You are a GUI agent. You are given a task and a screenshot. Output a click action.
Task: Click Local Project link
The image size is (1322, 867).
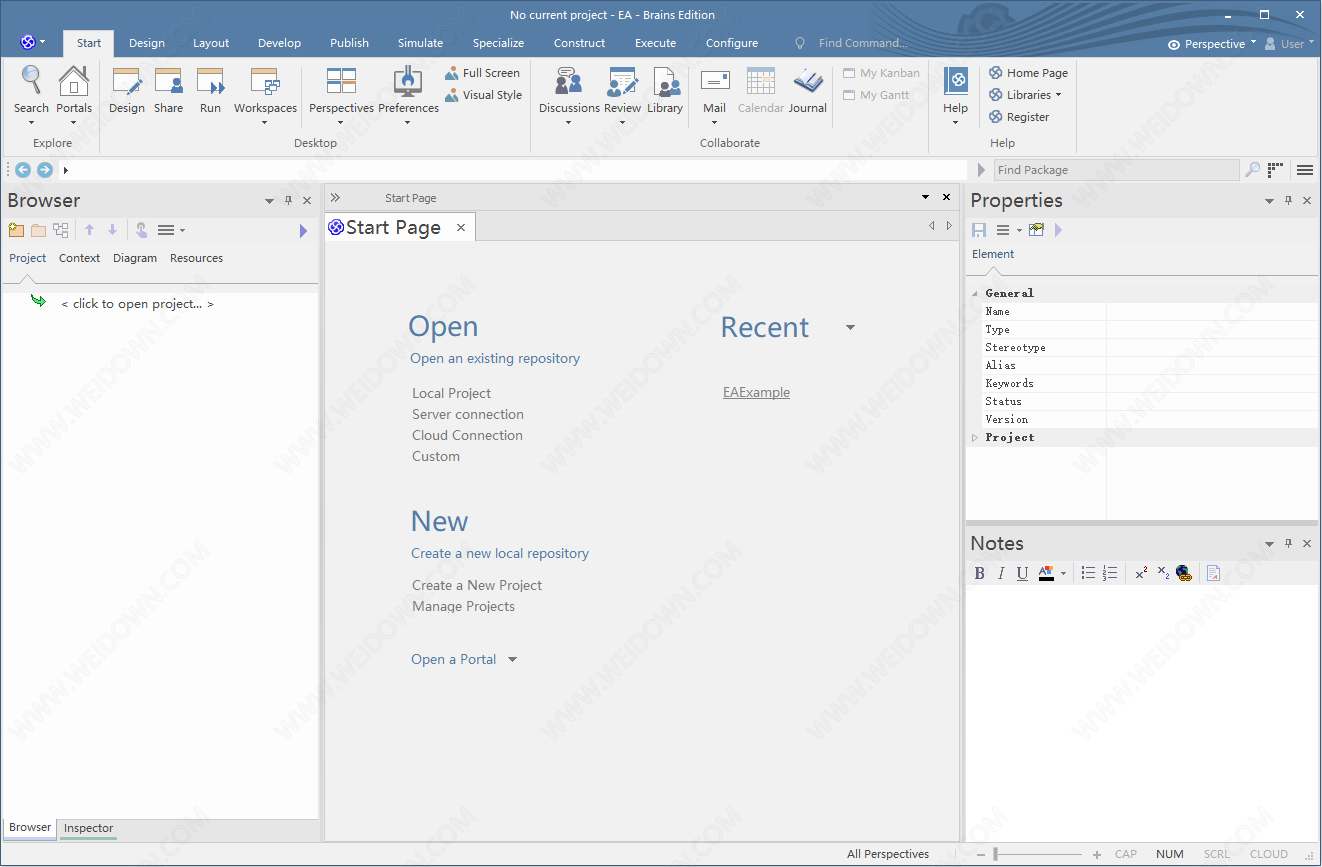[x=451, y=393]
